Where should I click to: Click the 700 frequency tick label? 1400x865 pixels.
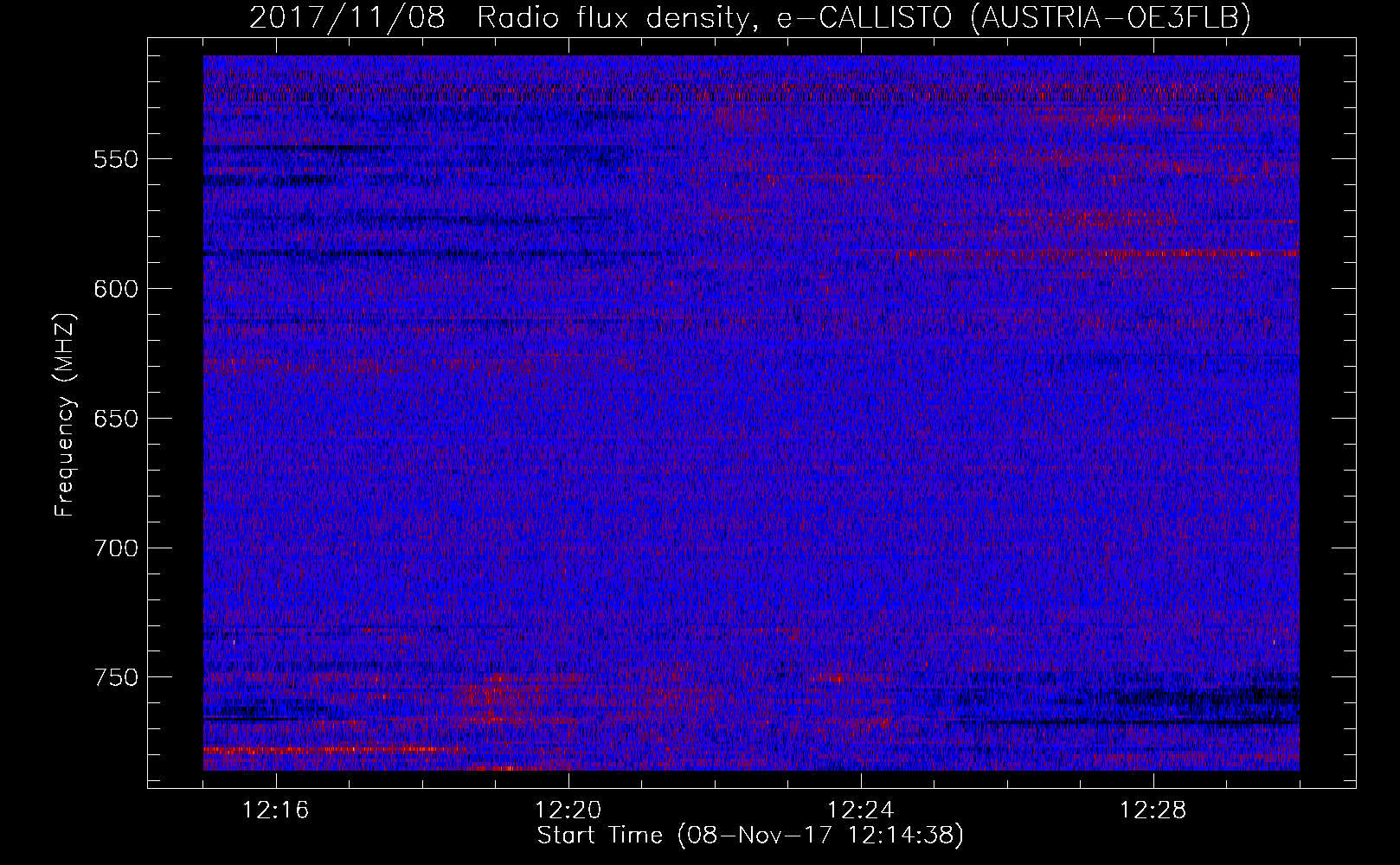(116, 548)
